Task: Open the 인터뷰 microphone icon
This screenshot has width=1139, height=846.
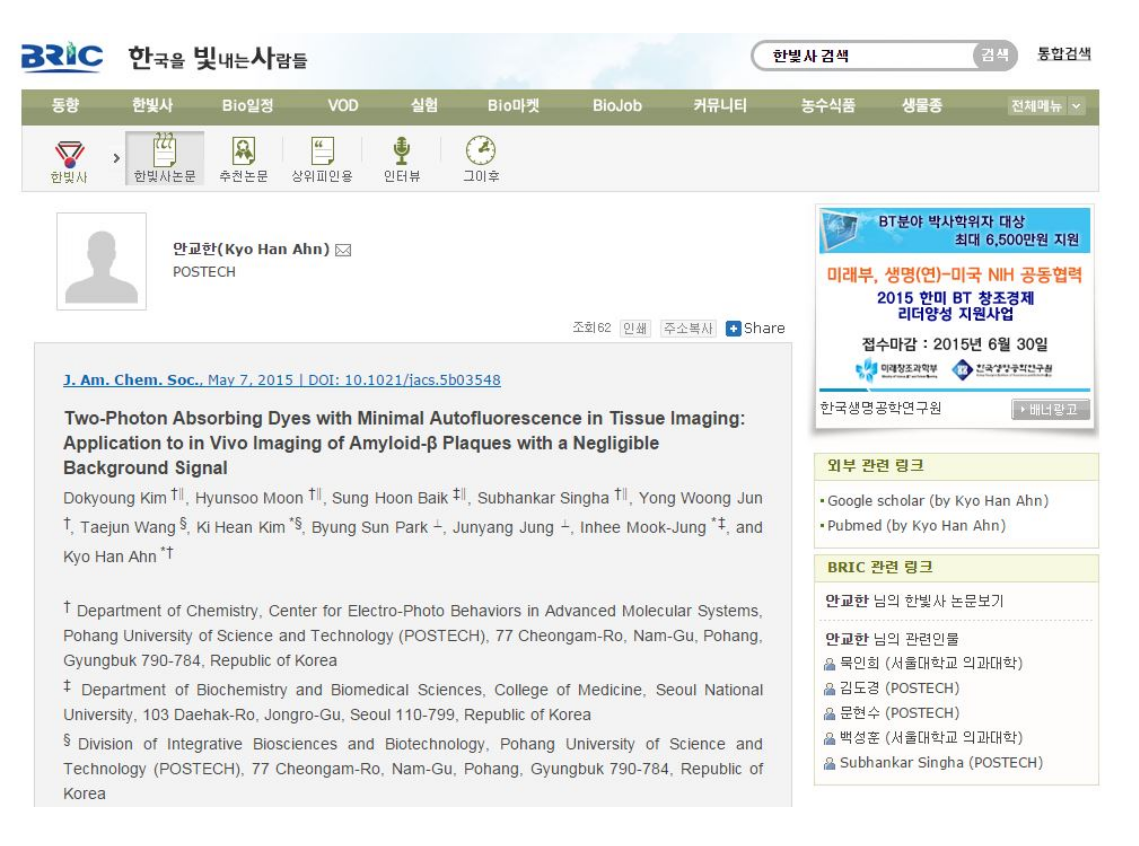Action: pyautogui.click(x=401, y=152)
